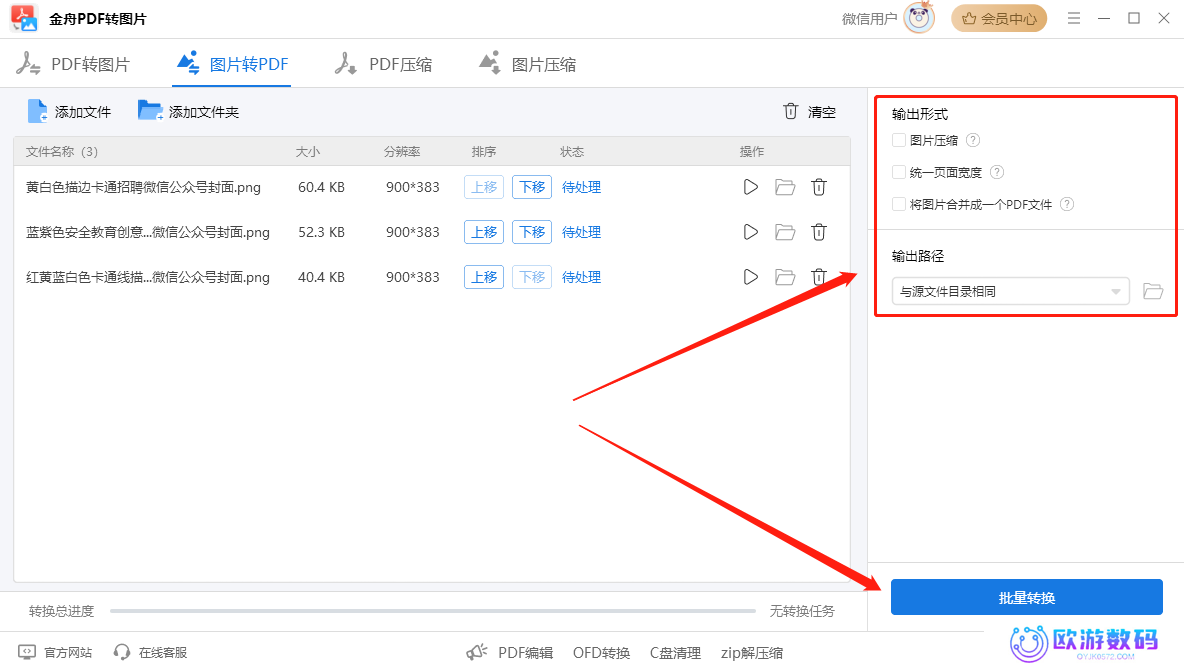The height and width of the screenshot is (669, 1184).
Task: Open PDF编辑 from bottom bar
Action: 526,653
